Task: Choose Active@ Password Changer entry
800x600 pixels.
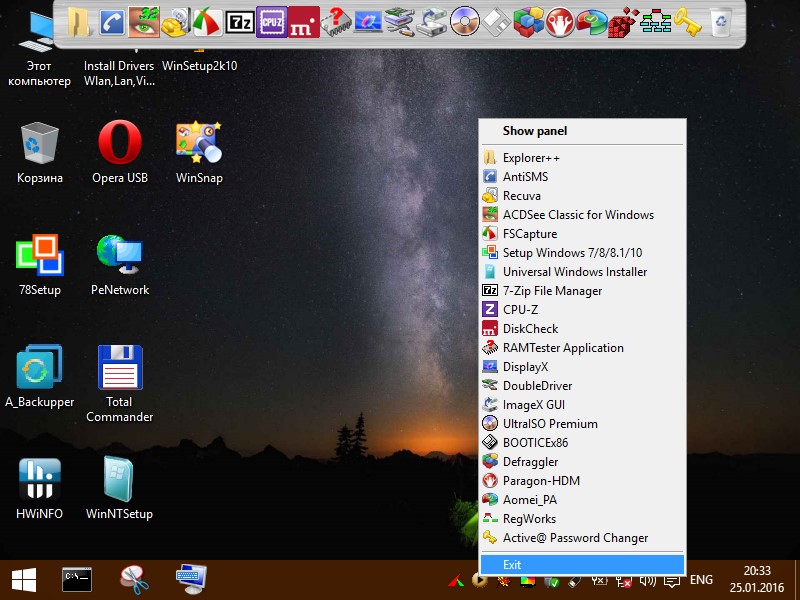Action: (x=582, y=538)
